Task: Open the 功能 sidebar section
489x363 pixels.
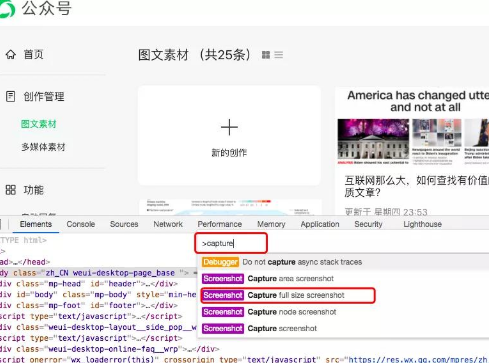Action: click(33, 190)
